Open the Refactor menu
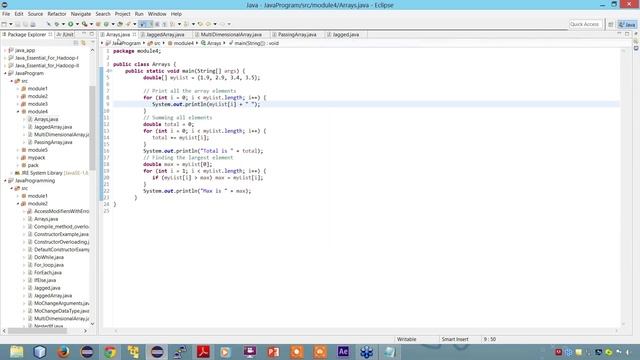 click(57, 14)
